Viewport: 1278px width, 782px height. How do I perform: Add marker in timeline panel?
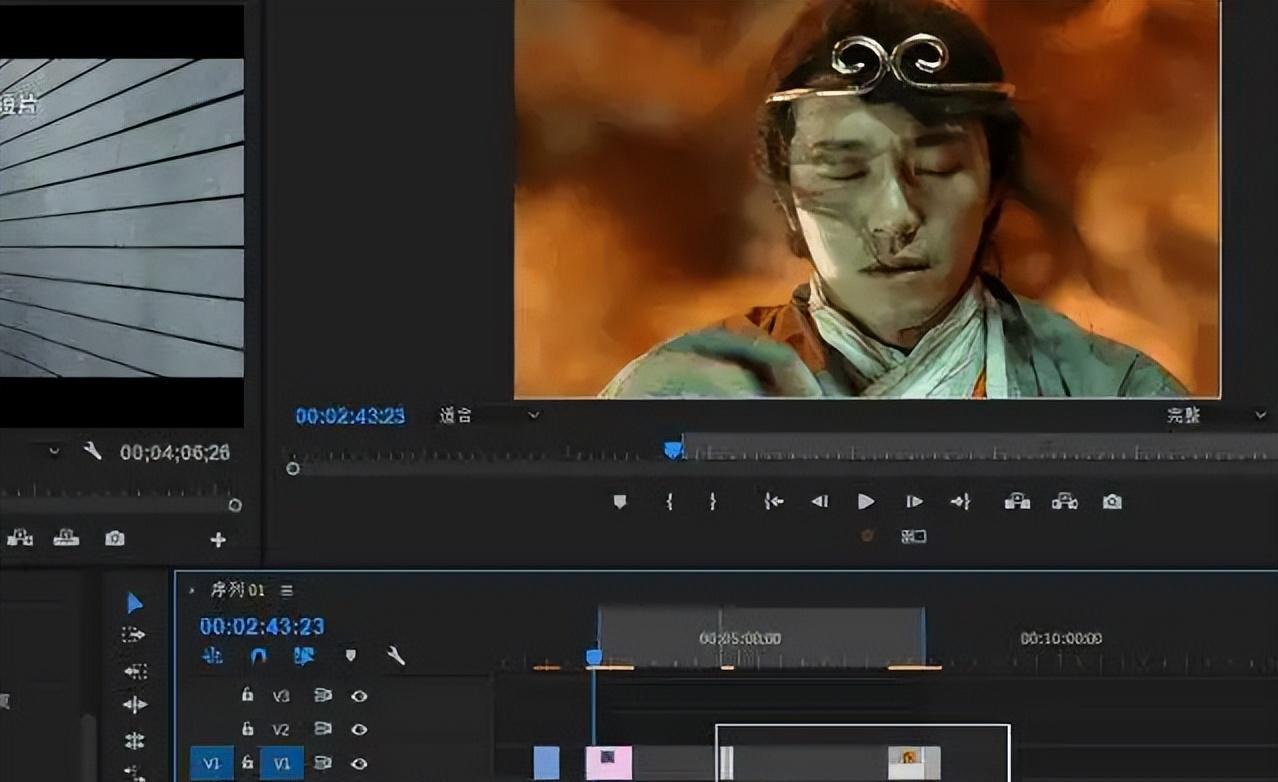tap(350, 656)
